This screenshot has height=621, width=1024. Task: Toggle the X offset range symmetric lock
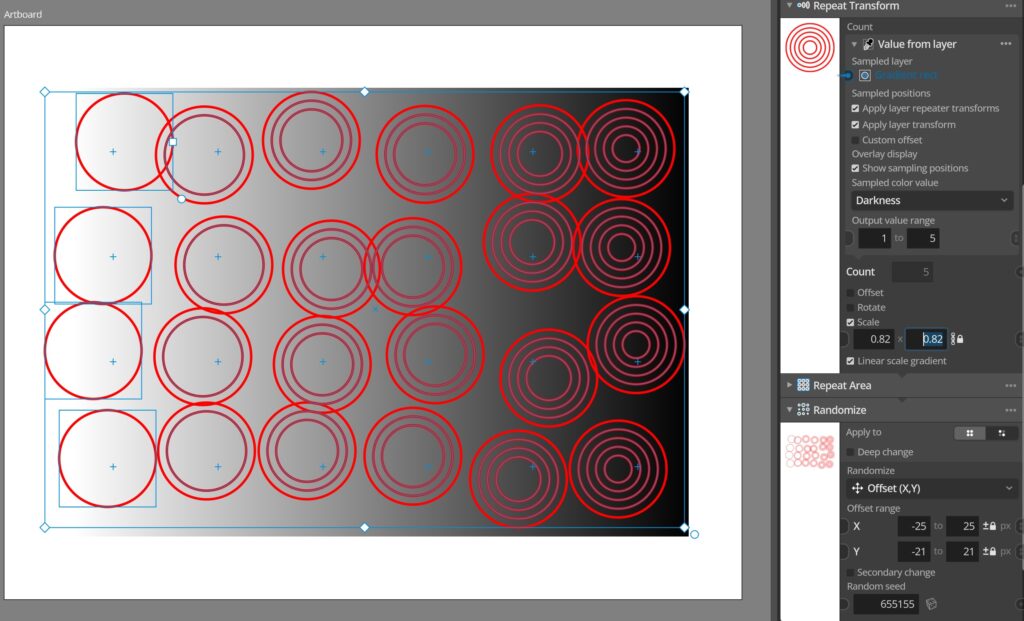point(989,526)
